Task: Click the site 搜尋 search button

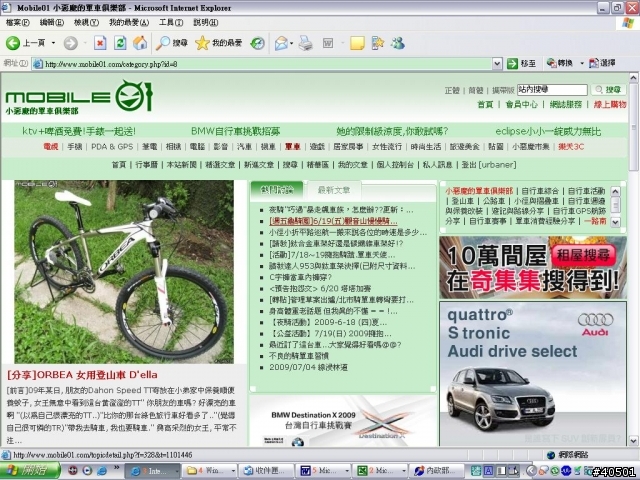Action: click(608, 90)
